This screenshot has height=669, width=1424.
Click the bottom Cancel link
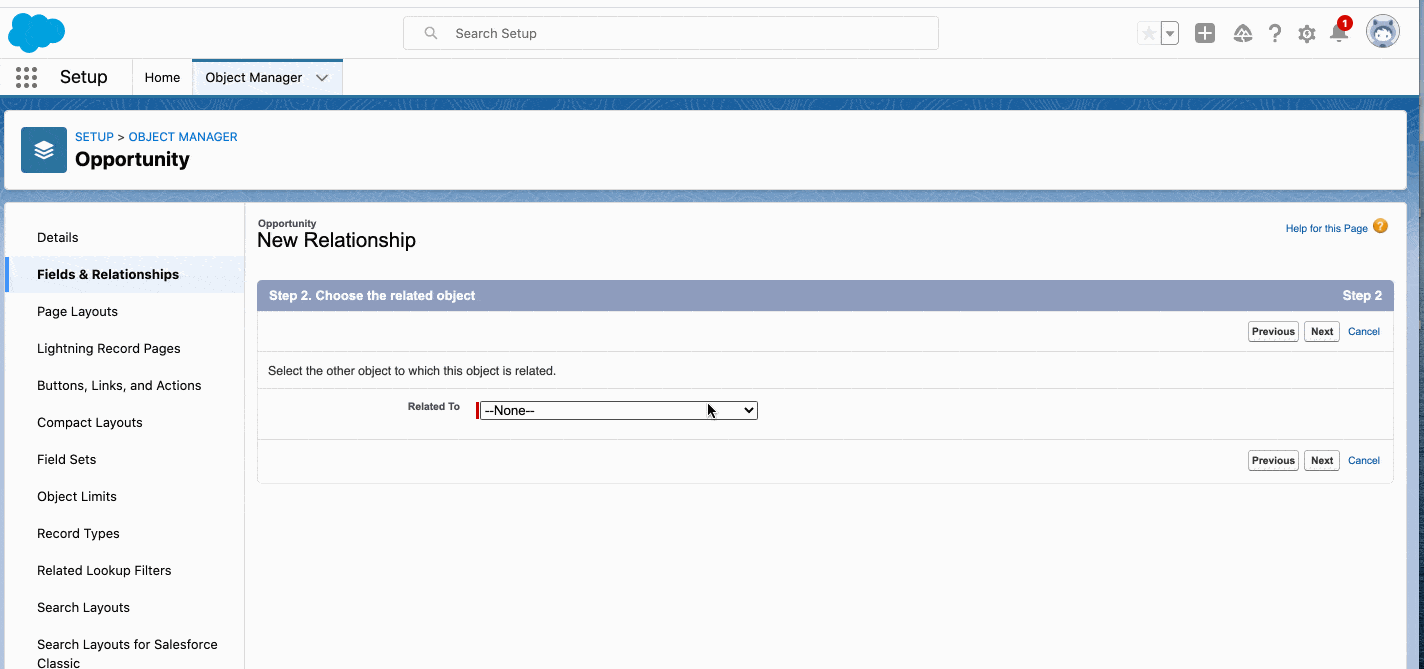(x=1364, y=460)
